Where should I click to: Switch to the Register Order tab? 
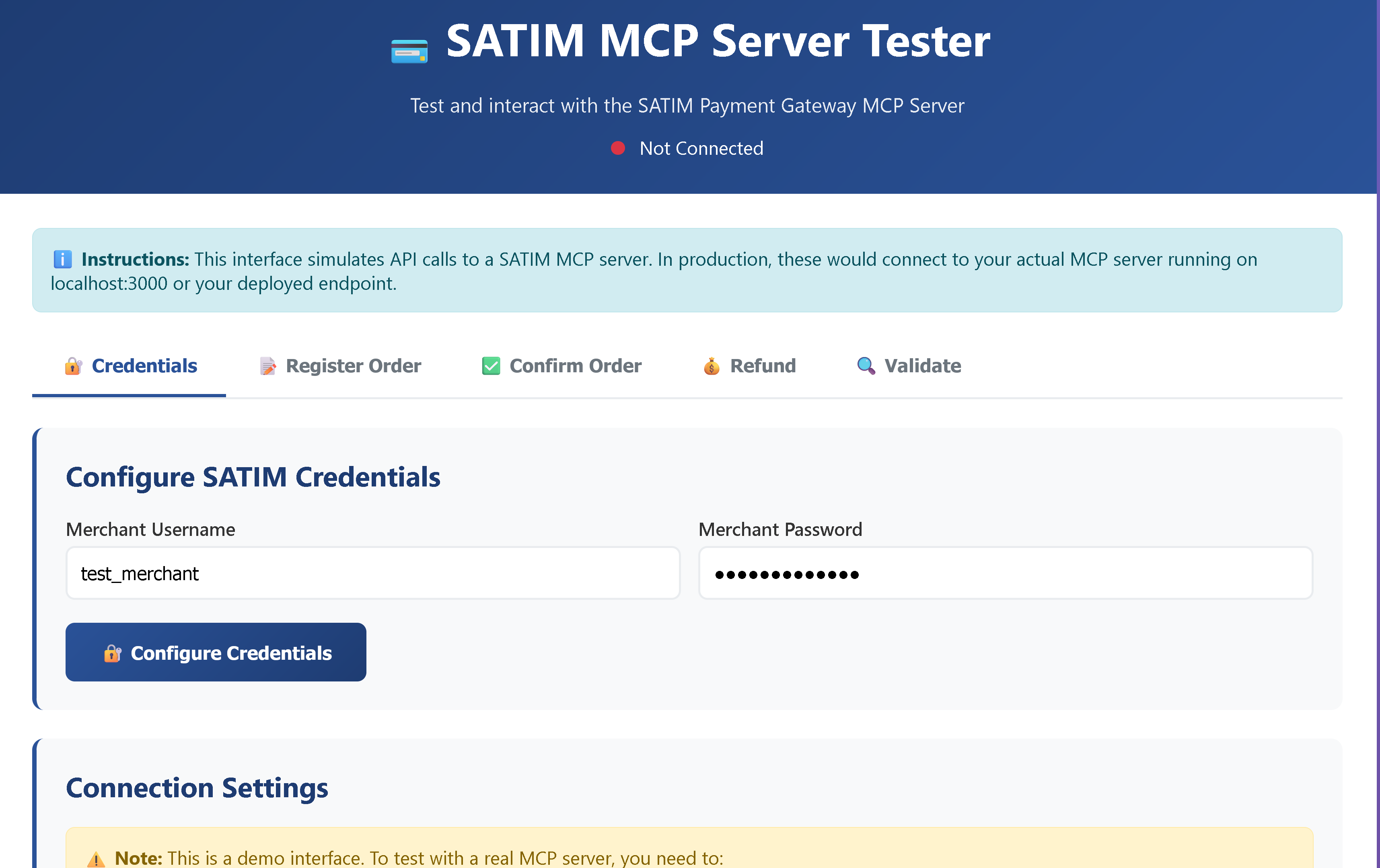point(353,365)
